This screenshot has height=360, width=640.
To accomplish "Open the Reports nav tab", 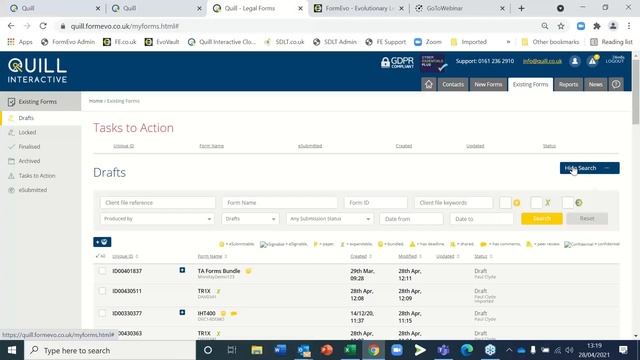I will click(568, 84).
